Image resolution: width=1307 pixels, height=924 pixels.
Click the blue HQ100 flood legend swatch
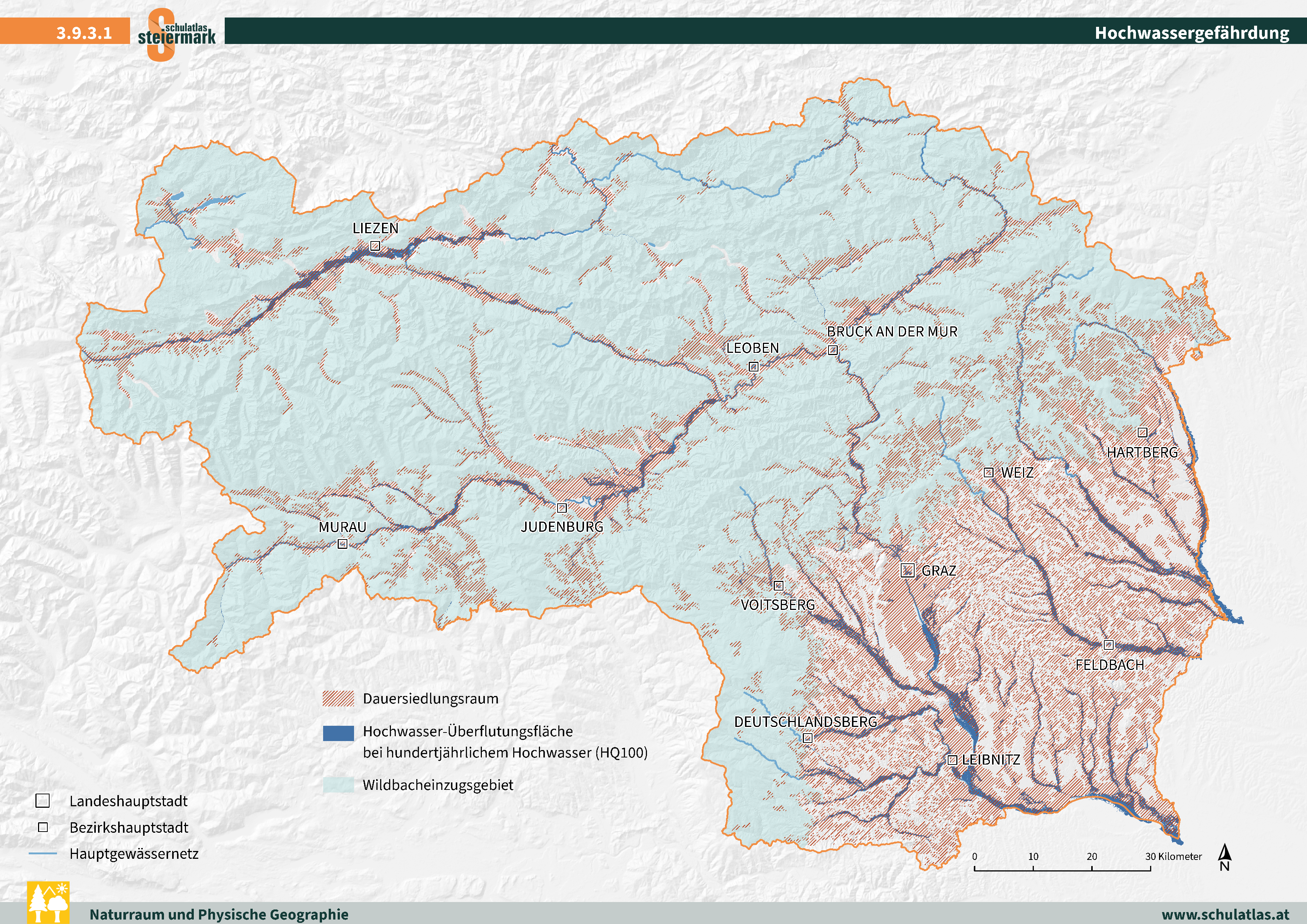pos(338,733)
